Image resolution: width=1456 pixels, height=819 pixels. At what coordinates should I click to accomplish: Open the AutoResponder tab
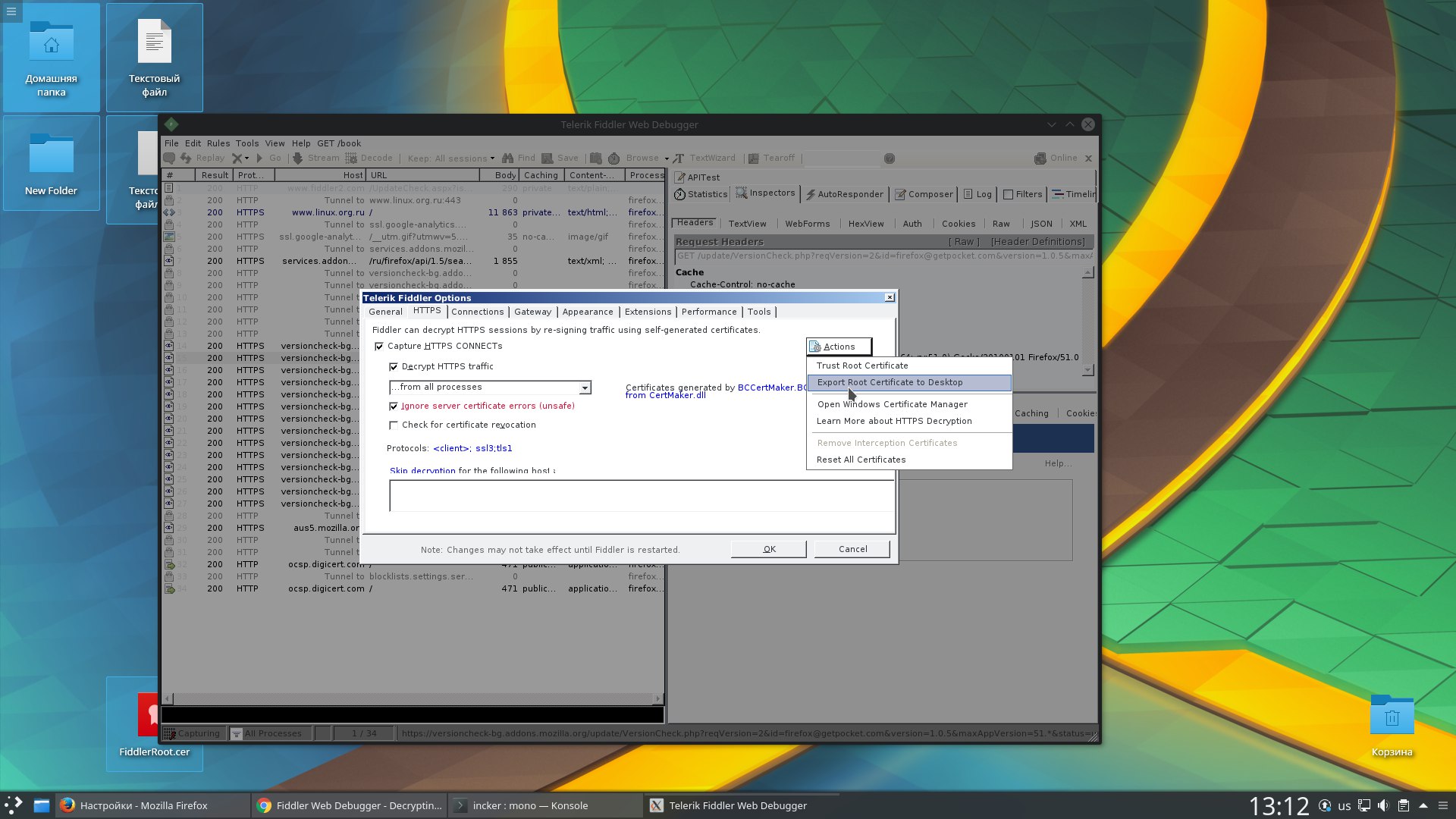pos(844,194)
